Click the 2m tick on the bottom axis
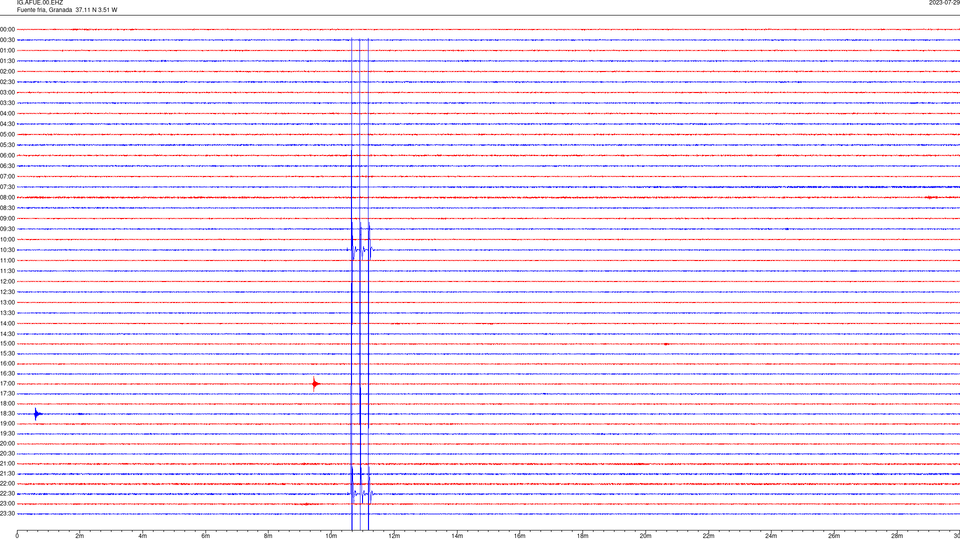The height and width of the screenshot is (540, 960). (x=80, y=536)
